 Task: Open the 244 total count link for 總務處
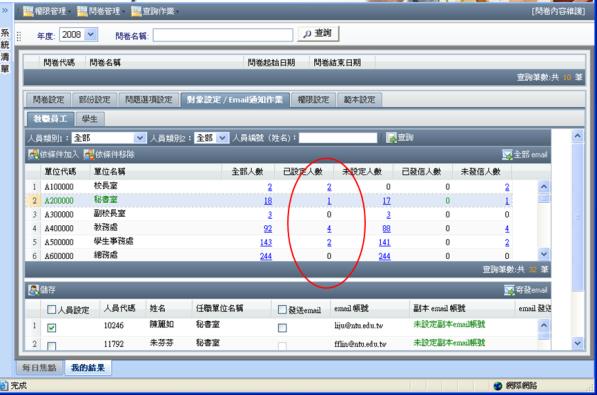point(266,256)
